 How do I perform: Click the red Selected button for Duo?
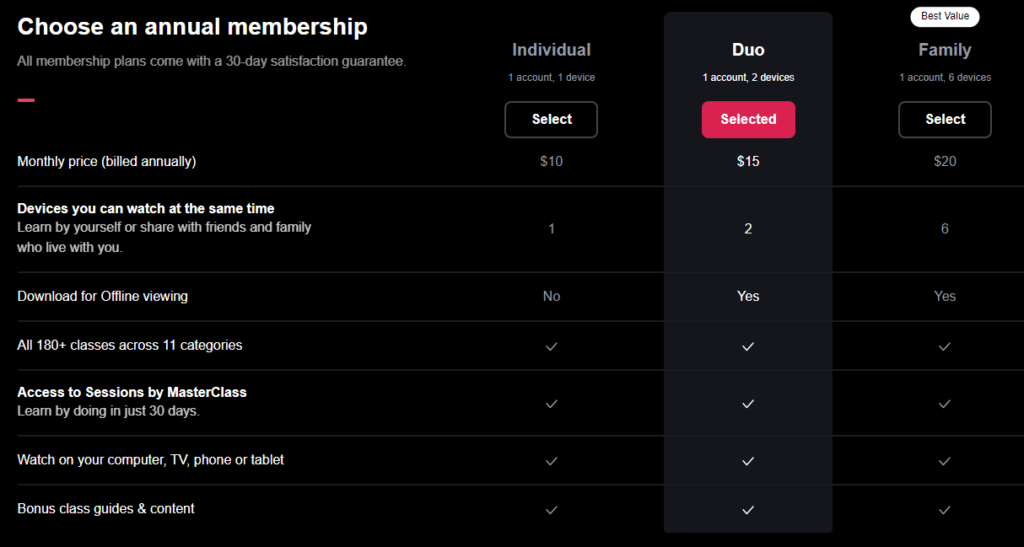point(748,120)
